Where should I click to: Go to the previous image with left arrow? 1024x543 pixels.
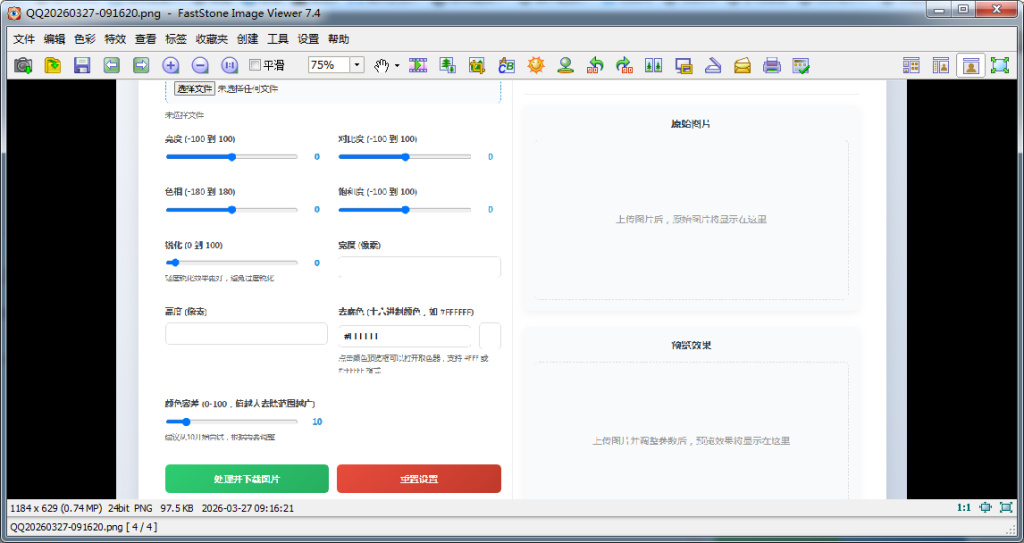(112, 65)
